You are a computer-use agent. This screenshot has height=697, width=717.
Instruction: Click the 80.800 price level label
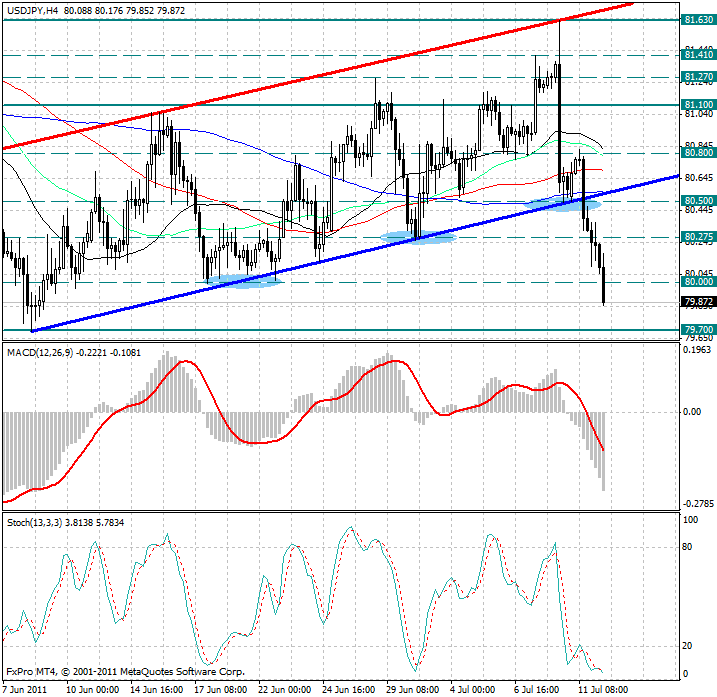point(697,153)
